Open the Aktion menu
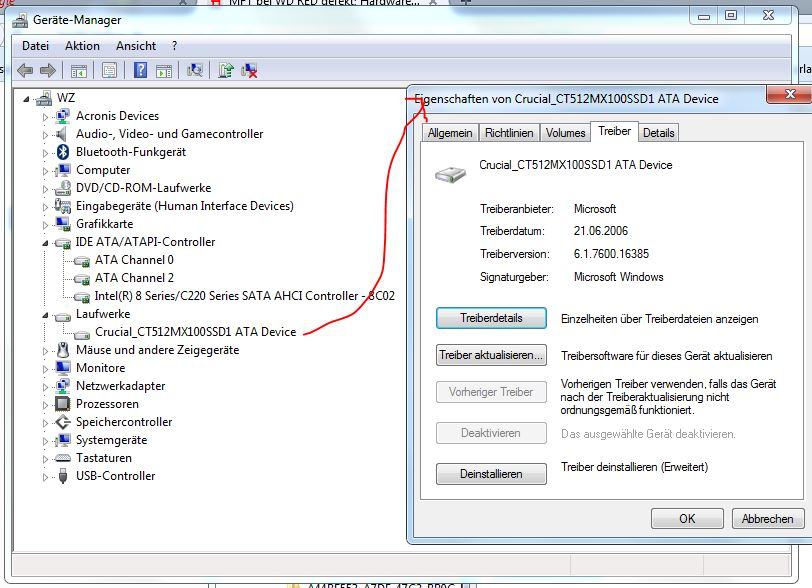This screenshot has height=588, width=812. pyautogui.click(x=82, y=46)
